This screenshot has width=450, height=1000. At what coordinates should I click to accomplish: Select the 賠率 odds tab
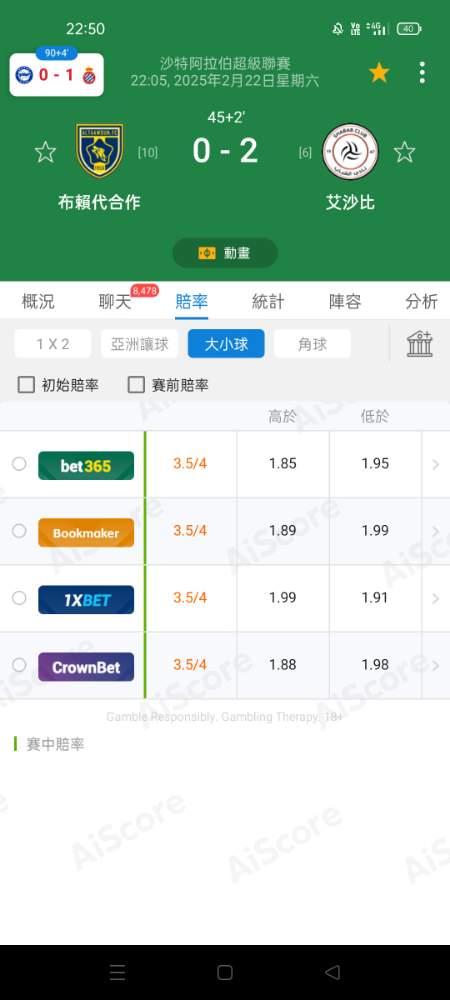[x=191, y=302]
